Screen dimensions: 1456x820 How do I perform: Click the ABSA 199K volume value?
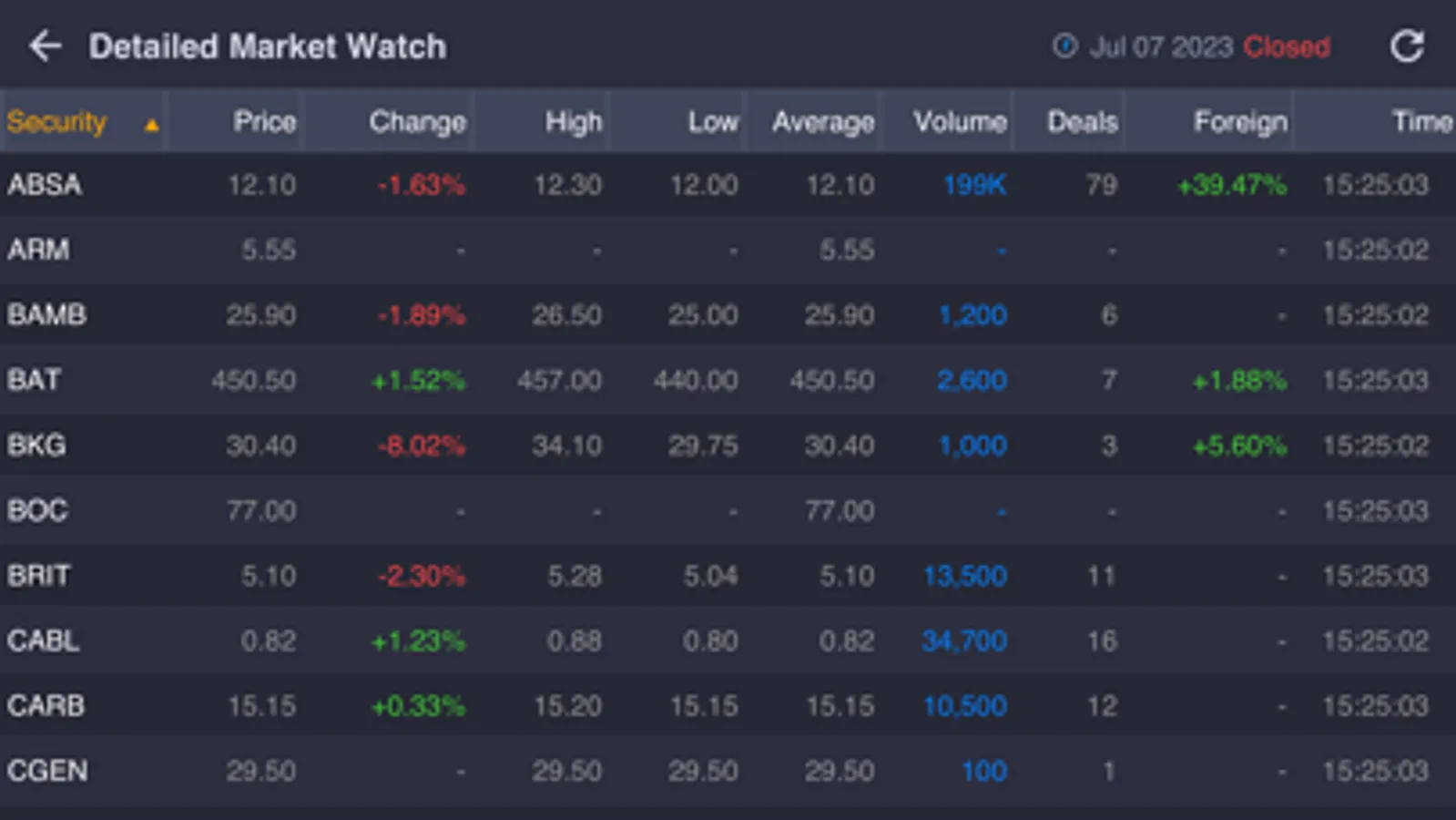click(x=974, y=185)
